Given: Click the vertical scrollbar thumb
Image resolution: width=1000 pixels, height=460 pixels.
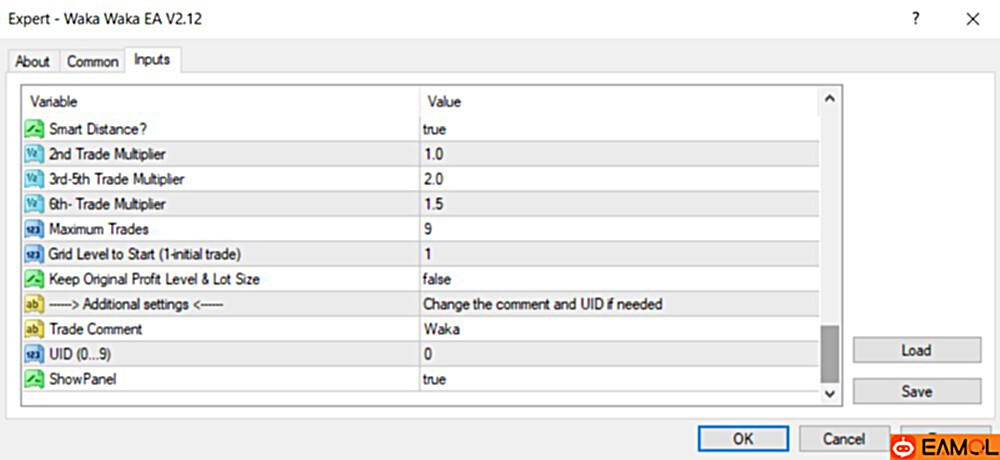Looking at the screenshot, I should [x=829, y=353].
